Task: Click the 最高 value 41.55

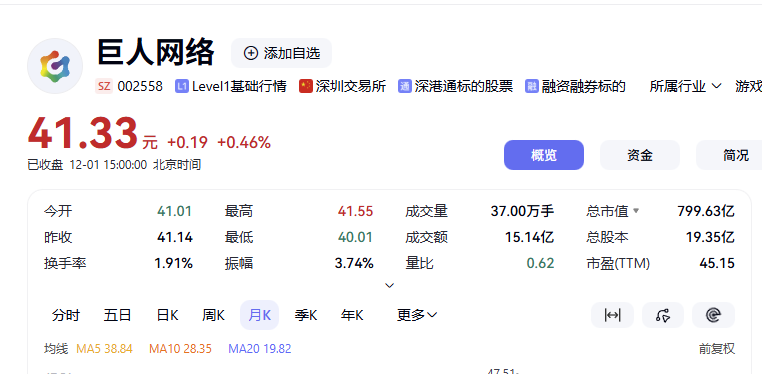Action: click(x=355, y=211)
